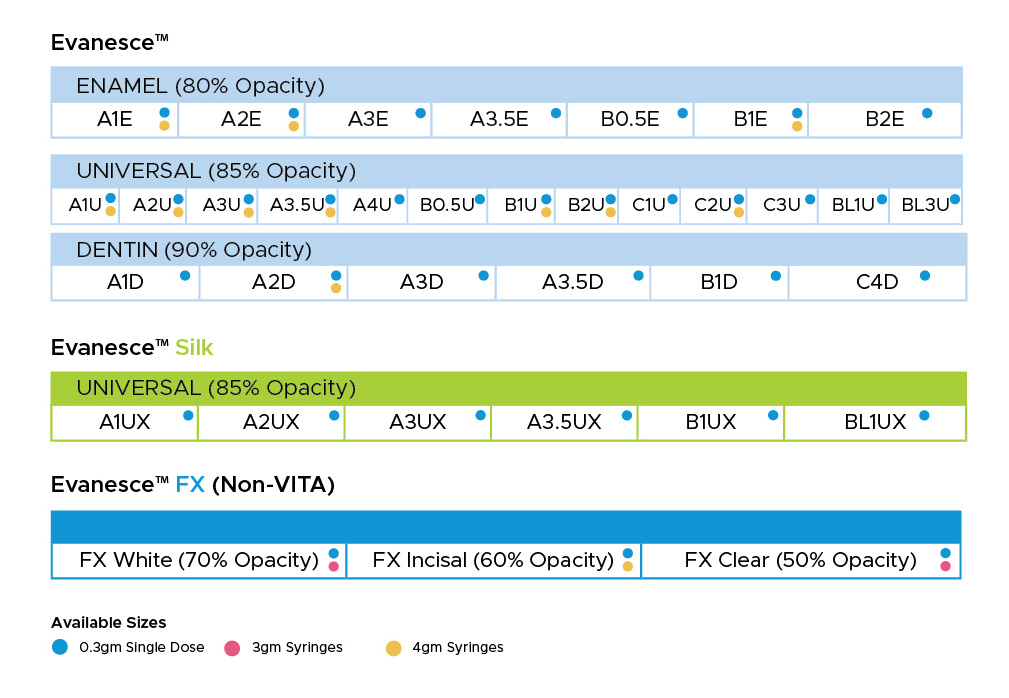Viewport: 1009px width, 698px height.
Task: Select the B0.5E shade label
Action: [630, 119]
